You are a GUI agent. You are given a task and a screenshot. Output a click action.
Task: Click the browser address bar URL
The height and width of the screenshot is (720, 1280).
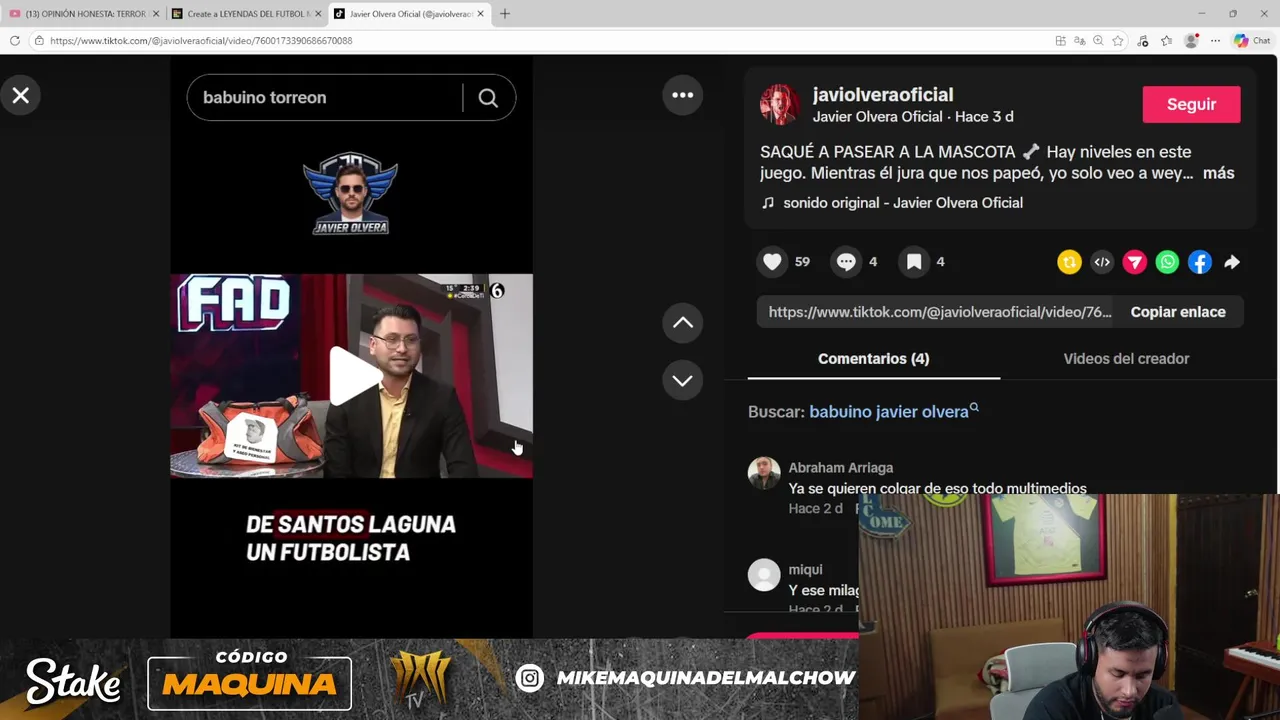pos(201,41)
